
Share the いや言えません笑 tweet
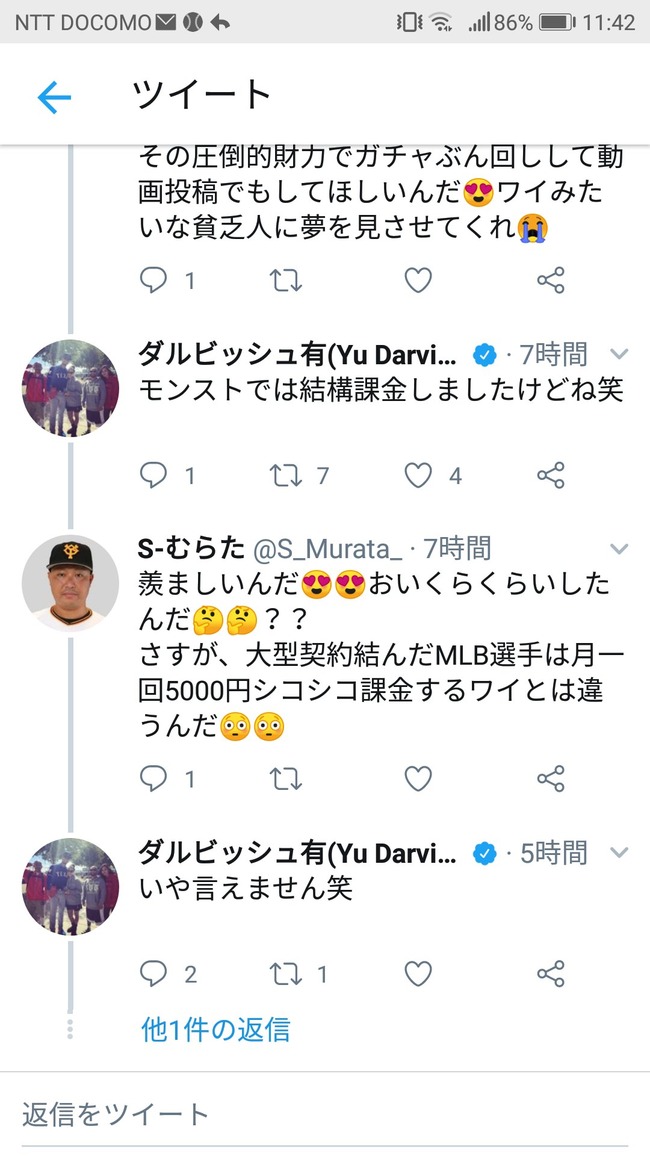pos(551,974)
